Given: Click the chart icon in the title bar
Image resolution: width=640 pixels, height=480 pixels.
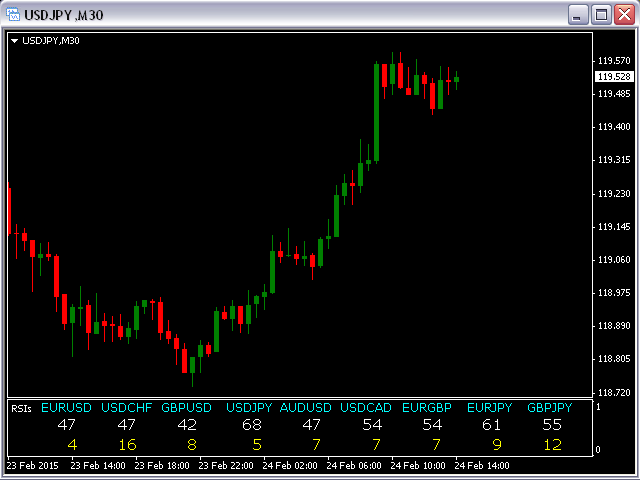Looking at the screenshot, I should coord(12,15).
